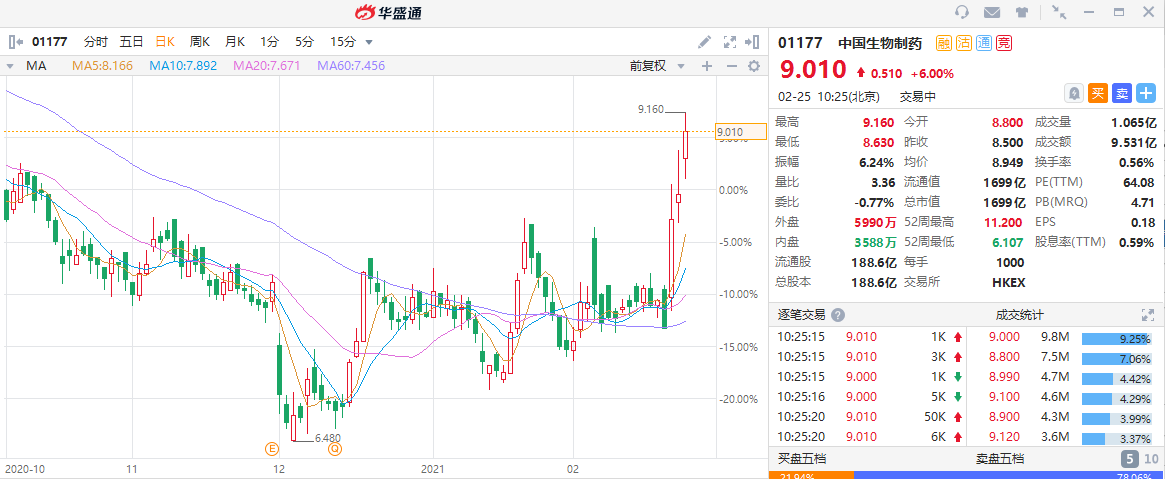The image size is (1165, 479).
Task: Click the 9.010 price tag on chart axis
Action: 740,132
